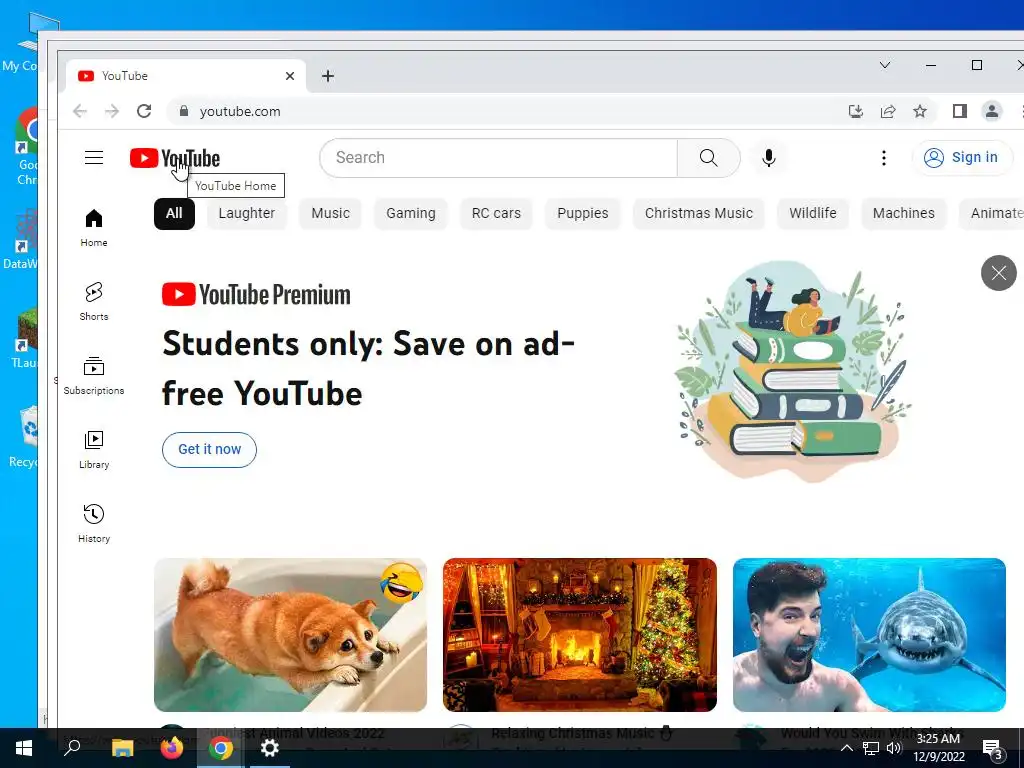
Task: Select the RC cars filter chip
Action: [x=496, y=214]
